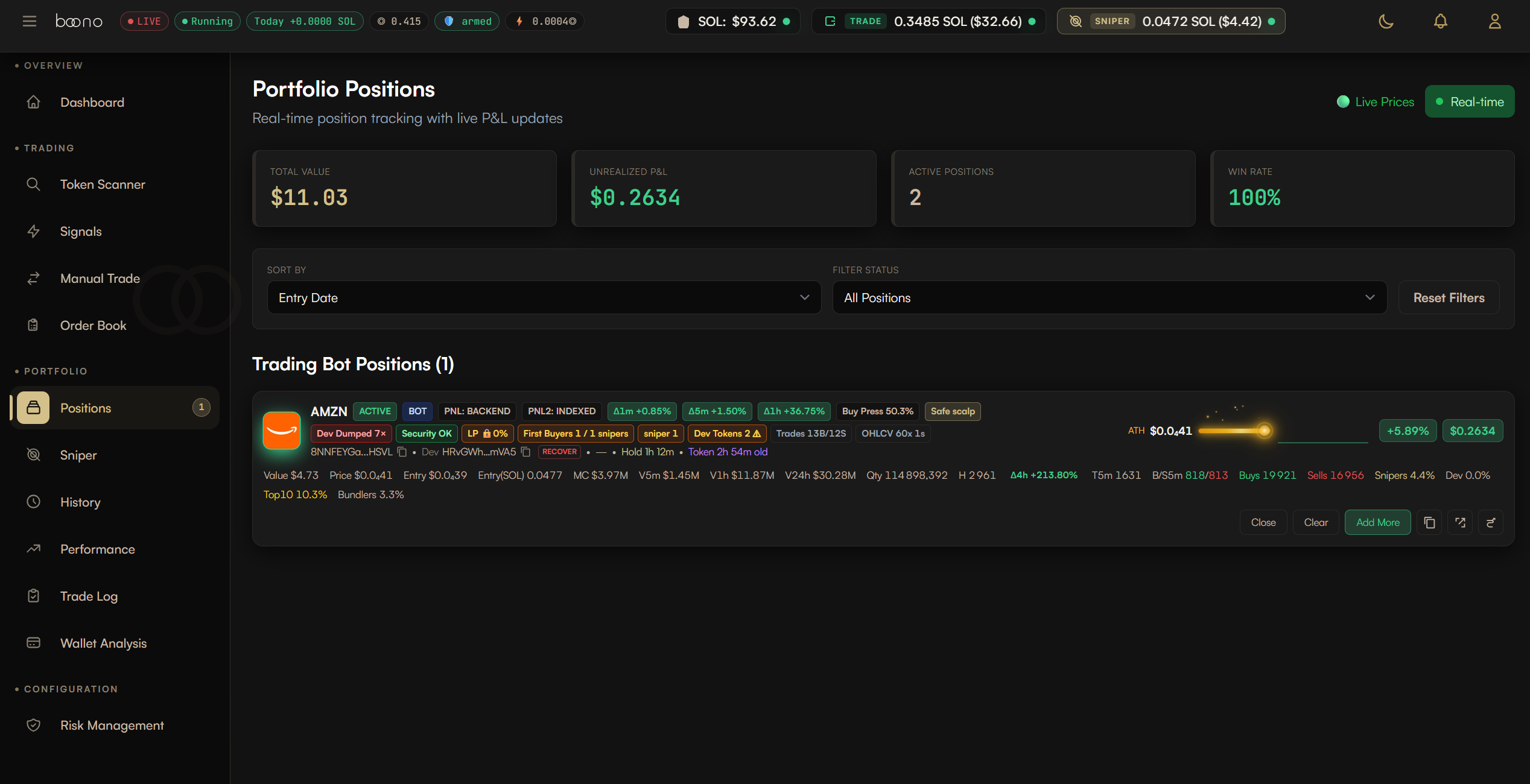Click the RECOVER tag
This screenshot has height=784, width=1530.
(559, 452)
